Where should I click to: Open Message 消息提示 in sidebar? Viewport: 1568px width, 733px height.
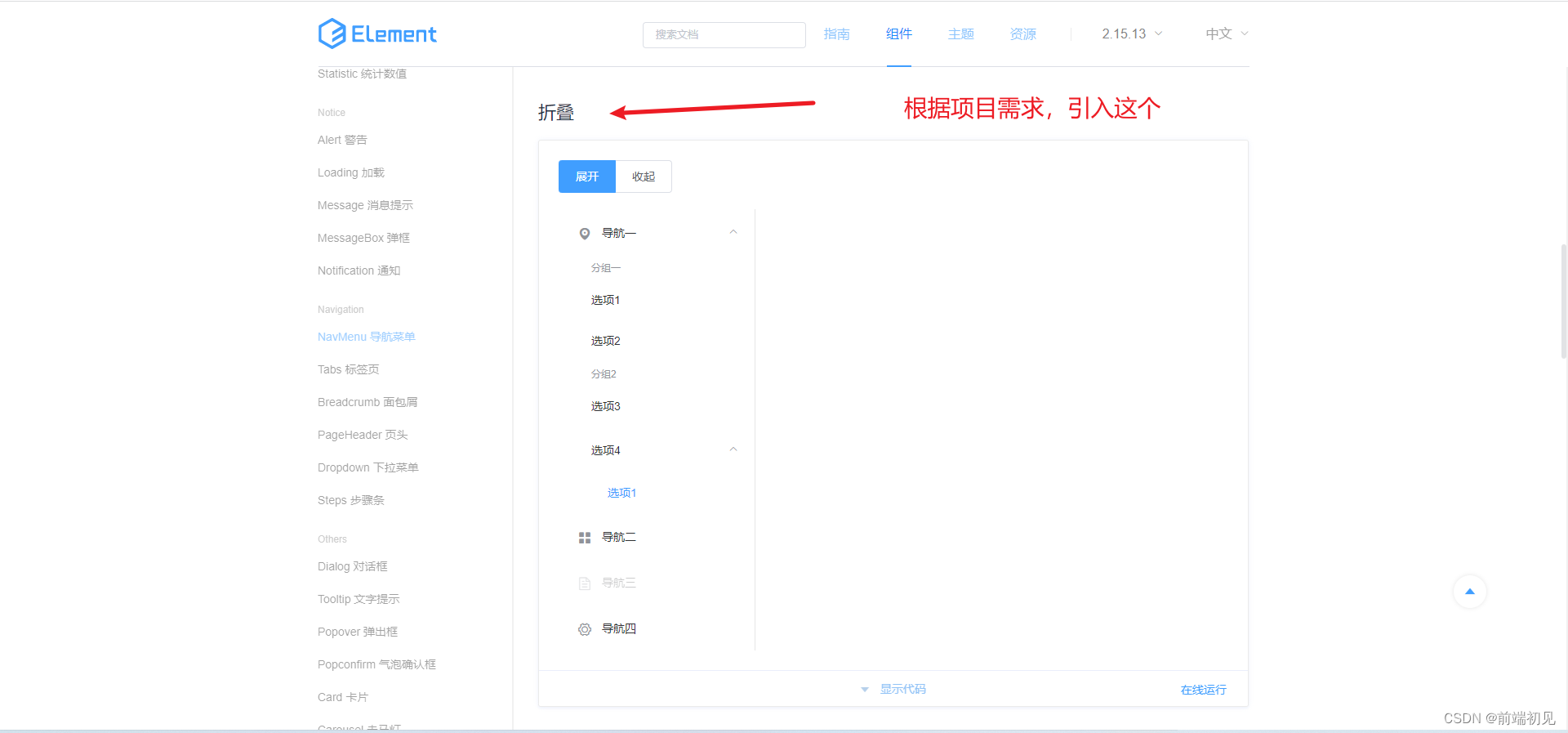click(366, 205)
